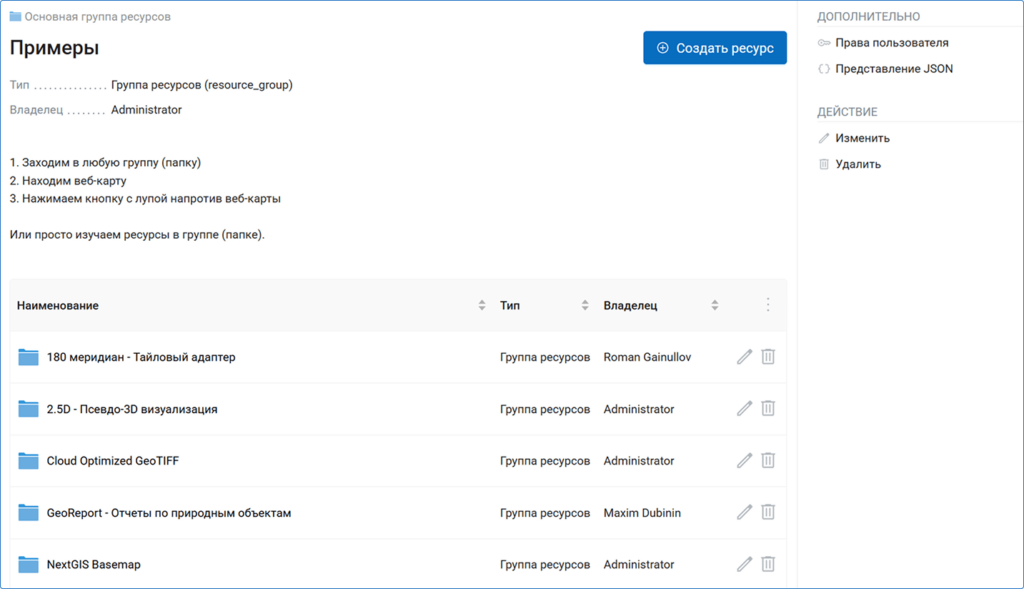Click the Владелец column header

630,306
